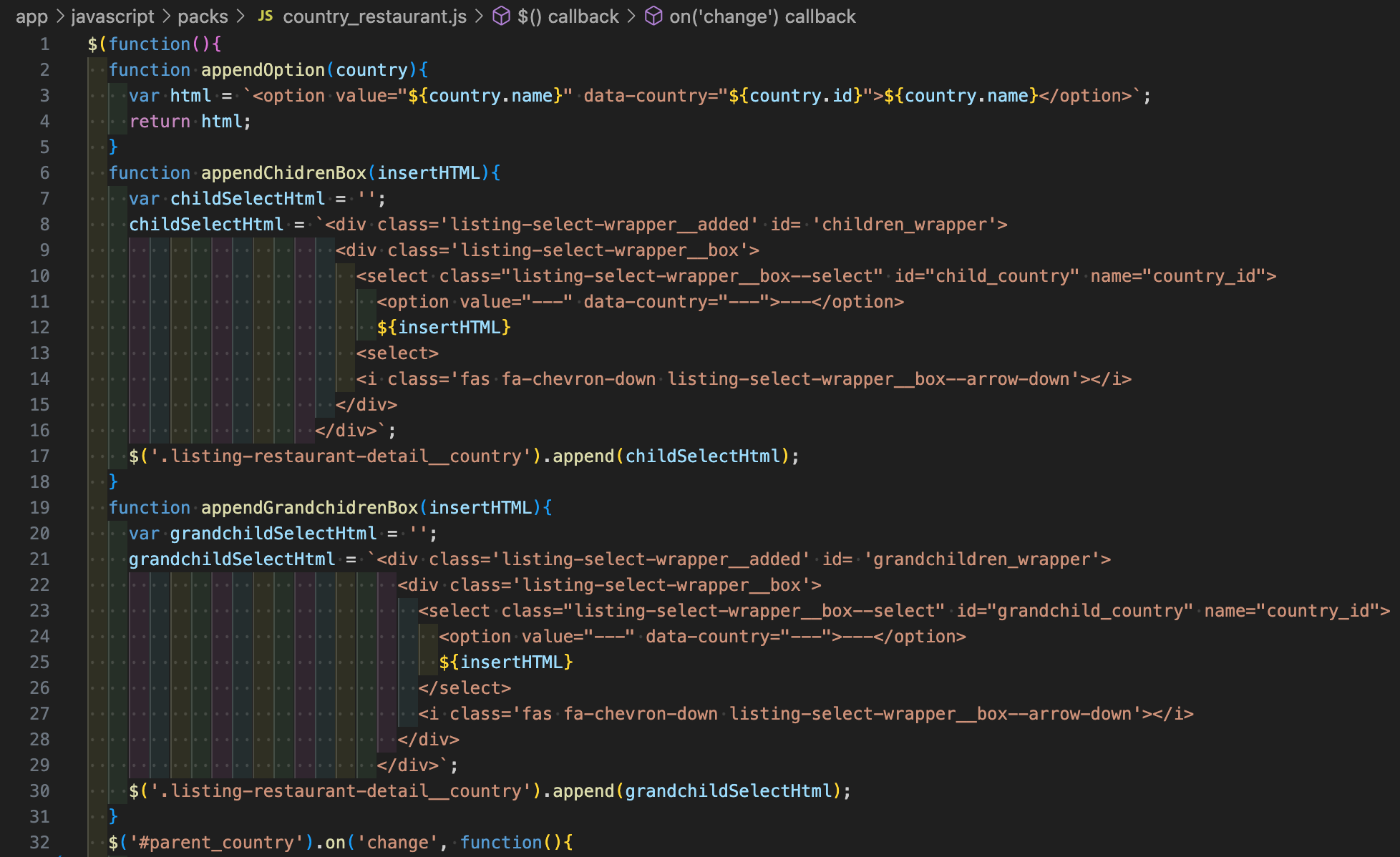
Task: Expand chevron after 'packs' in breadcrumb
Action: click(240, 16)
